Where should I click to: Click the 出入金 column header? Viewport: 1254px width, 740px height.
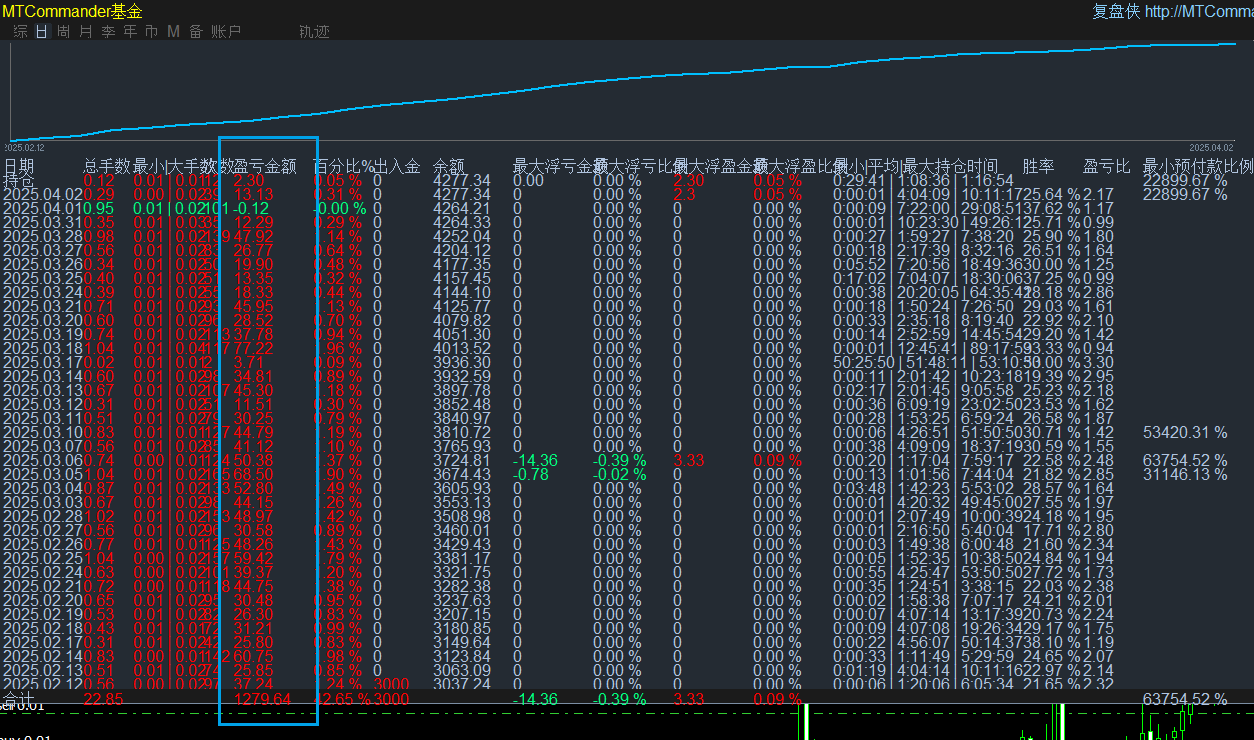point(397,166)
